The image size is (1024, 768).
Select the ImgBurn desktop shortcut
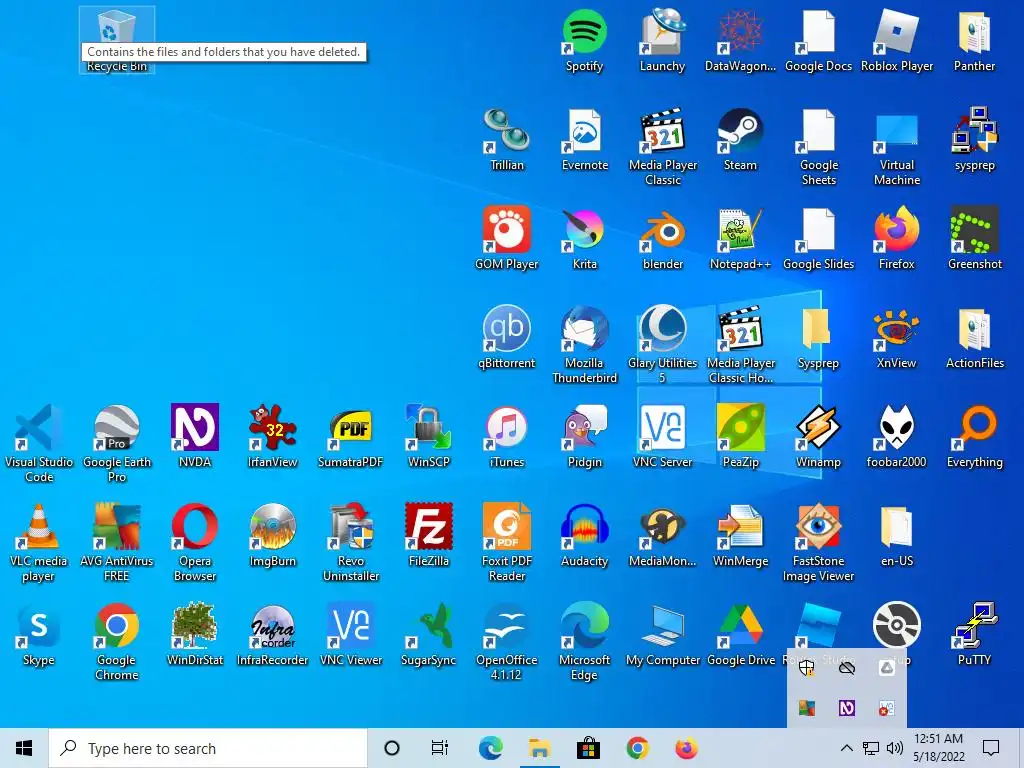click(272, 536)
